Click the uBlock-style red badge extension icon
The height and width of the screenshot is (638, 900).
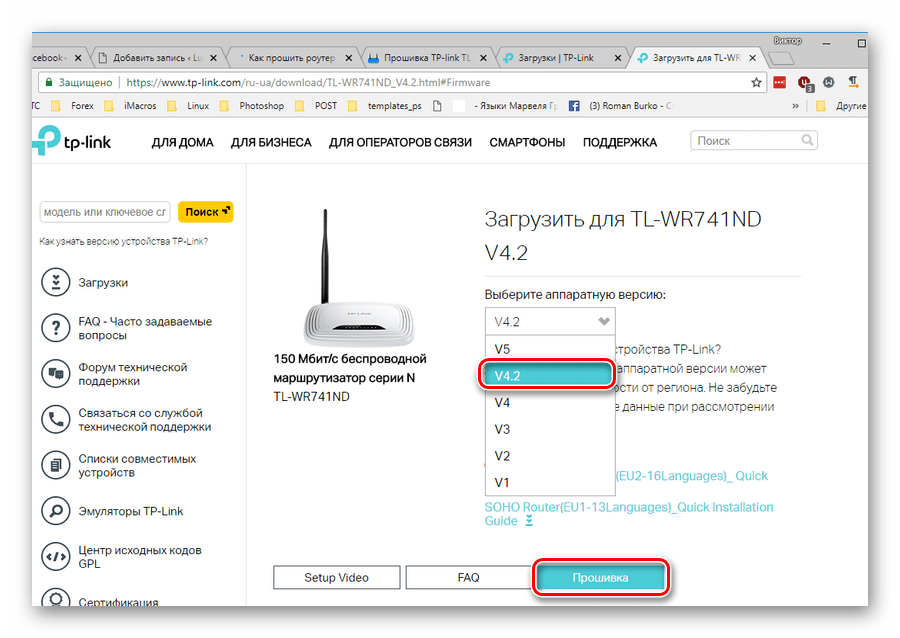coord(805,84)
